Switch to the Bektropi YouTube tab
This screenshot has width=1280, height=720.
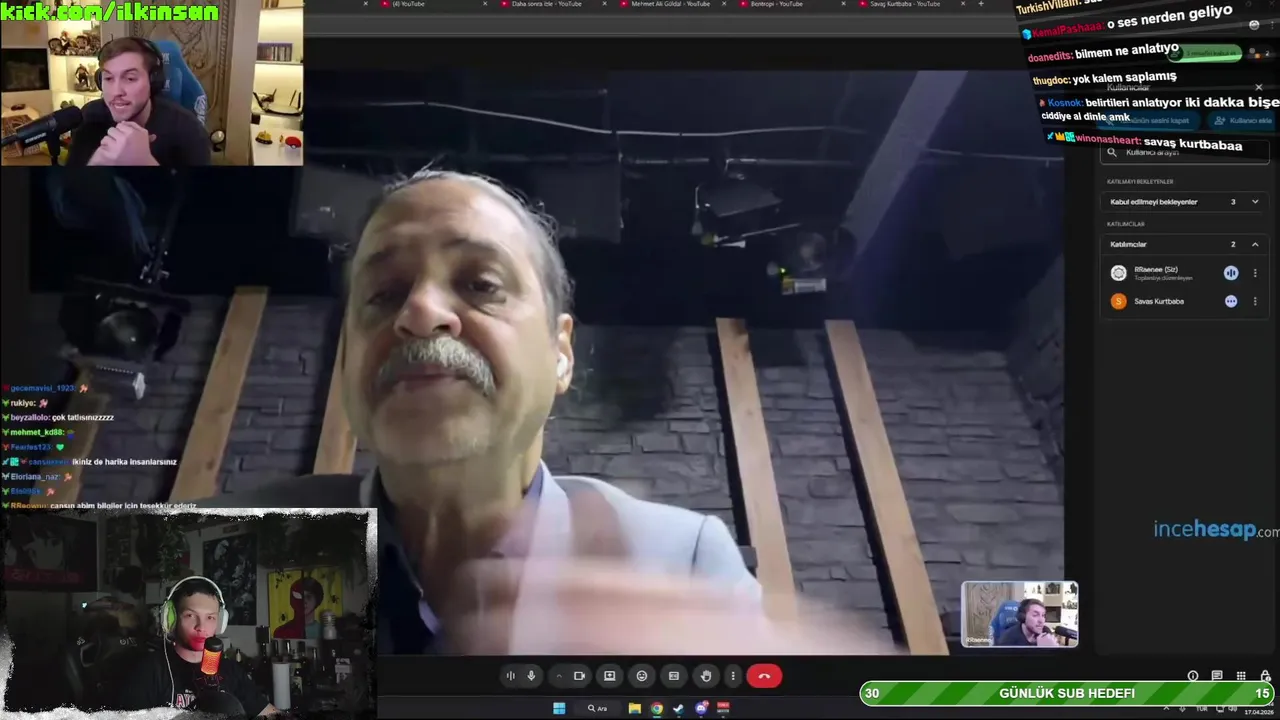(x=777, y=4)
